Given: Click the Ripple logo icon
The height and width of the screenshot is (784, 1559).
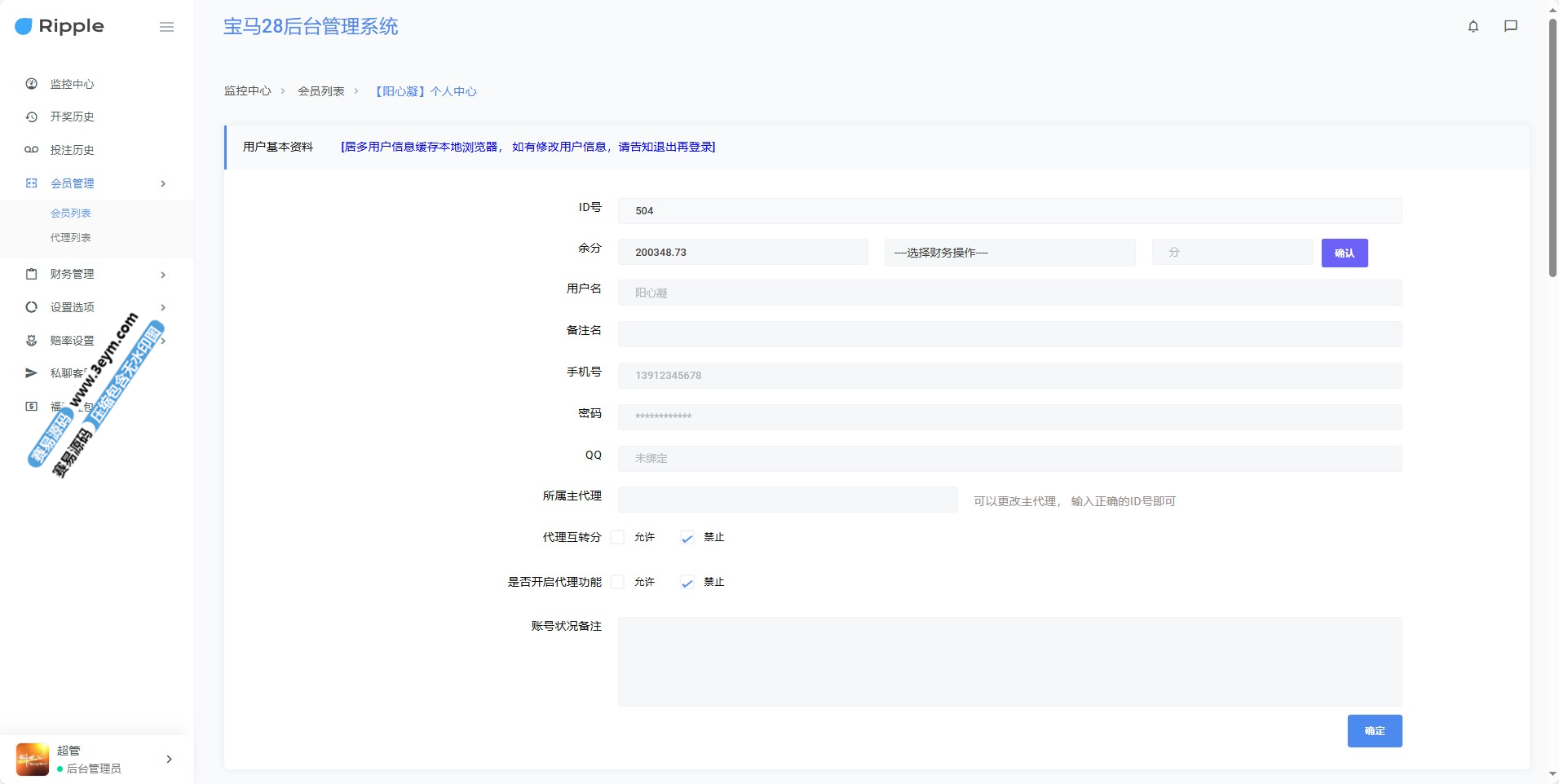Looking at the screenshot, I should [24, 26].
